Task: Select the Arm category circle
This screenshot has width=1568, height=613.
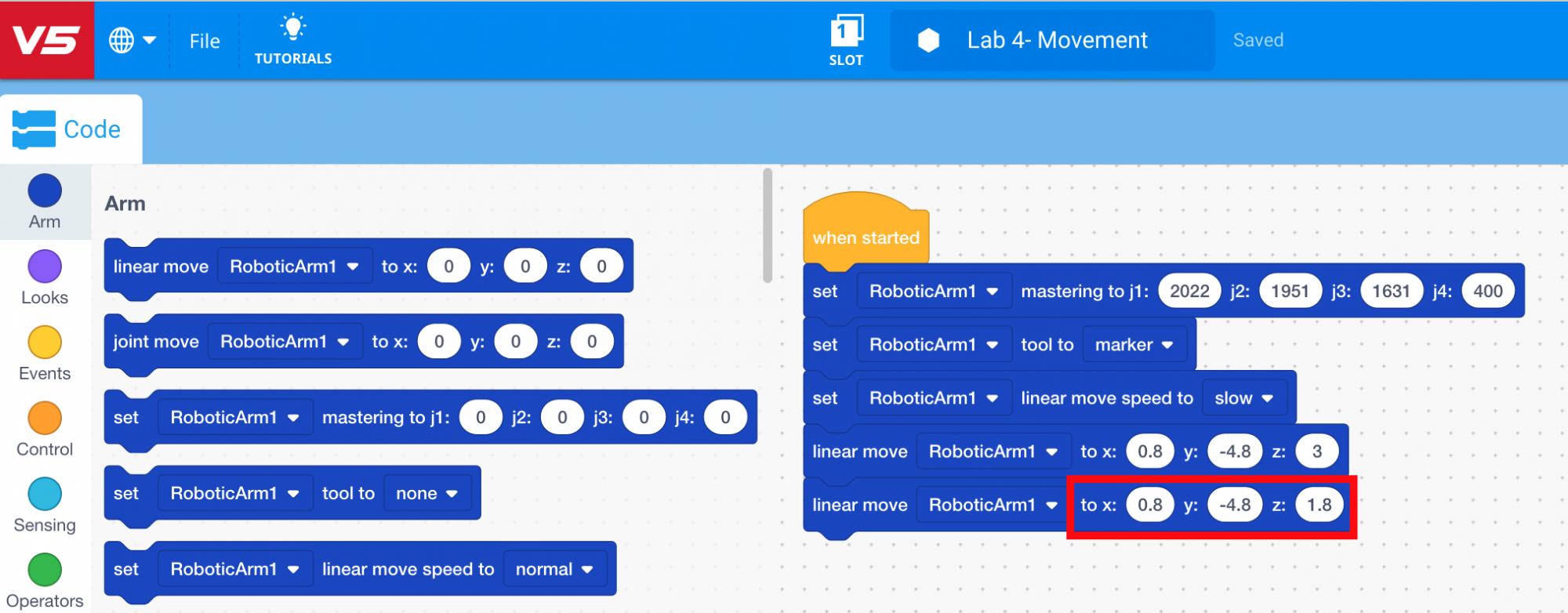Action: 45,191
